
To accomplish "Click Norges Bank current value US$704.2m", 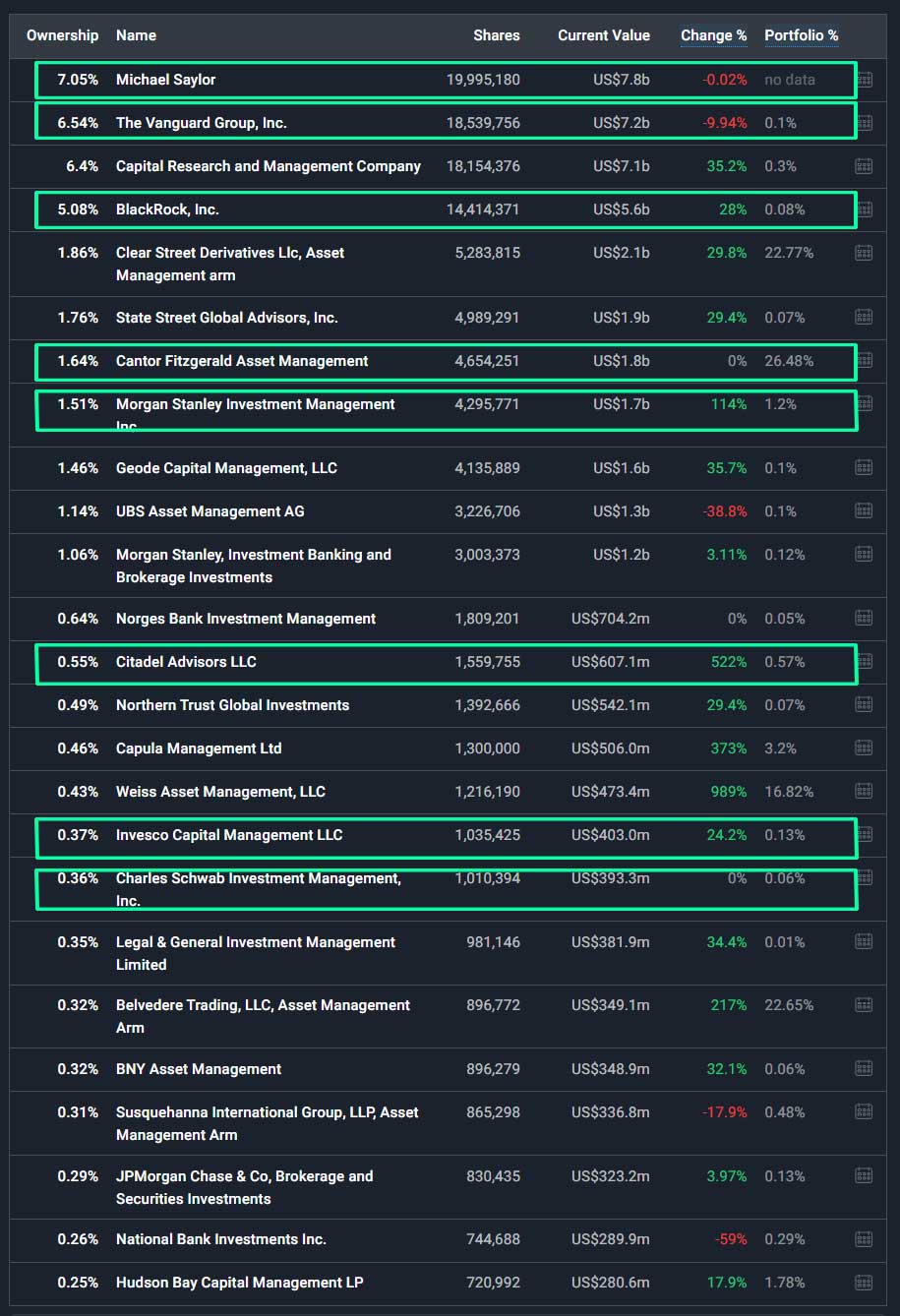I will point(610,619).
